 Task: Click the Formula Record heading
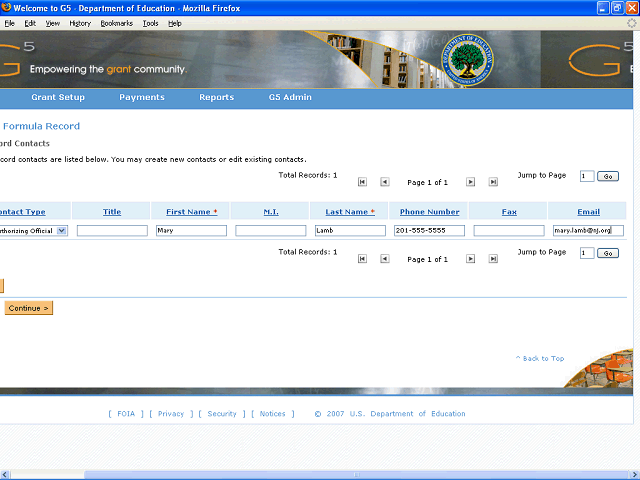click(x=41, y=126)
